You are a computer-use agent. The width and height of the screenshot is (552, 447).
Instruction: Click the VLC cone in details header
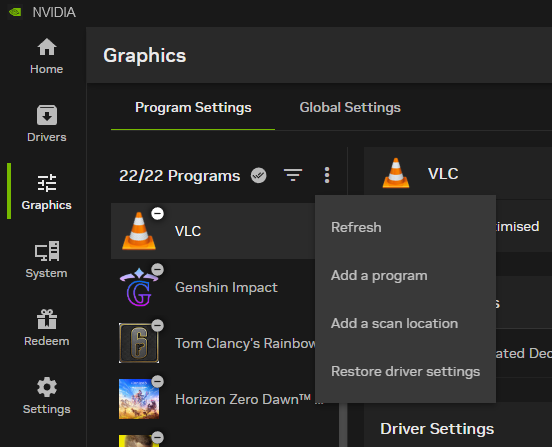point(396,173)
